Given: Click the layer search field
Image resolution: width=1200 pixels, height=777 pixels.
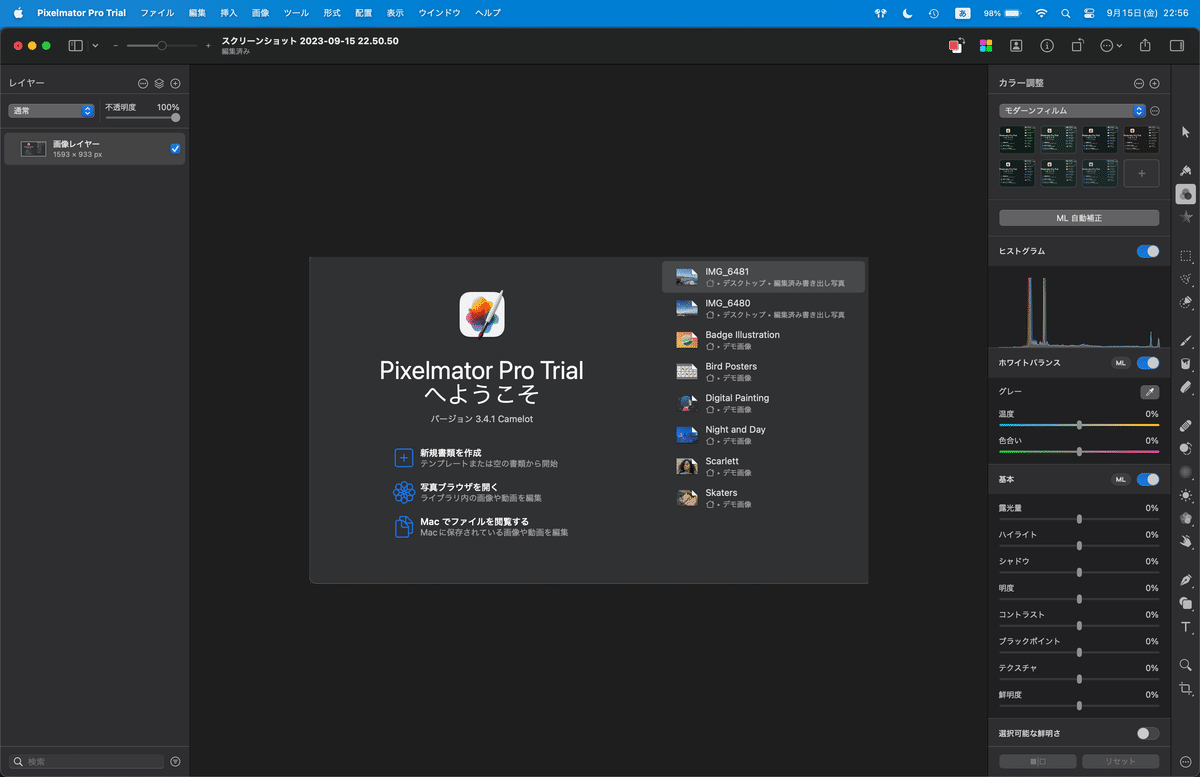Looking at the screenshot, I should [x=86, y=762].
